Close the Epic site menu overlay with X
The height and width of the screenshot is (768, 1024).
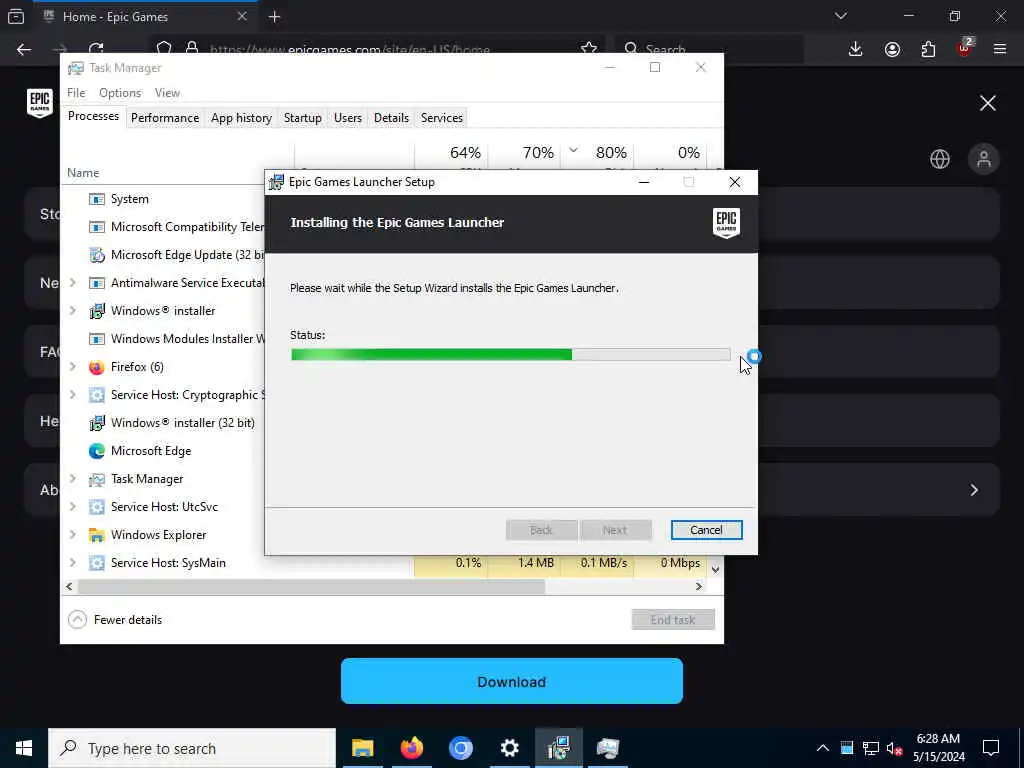[987, 103]
